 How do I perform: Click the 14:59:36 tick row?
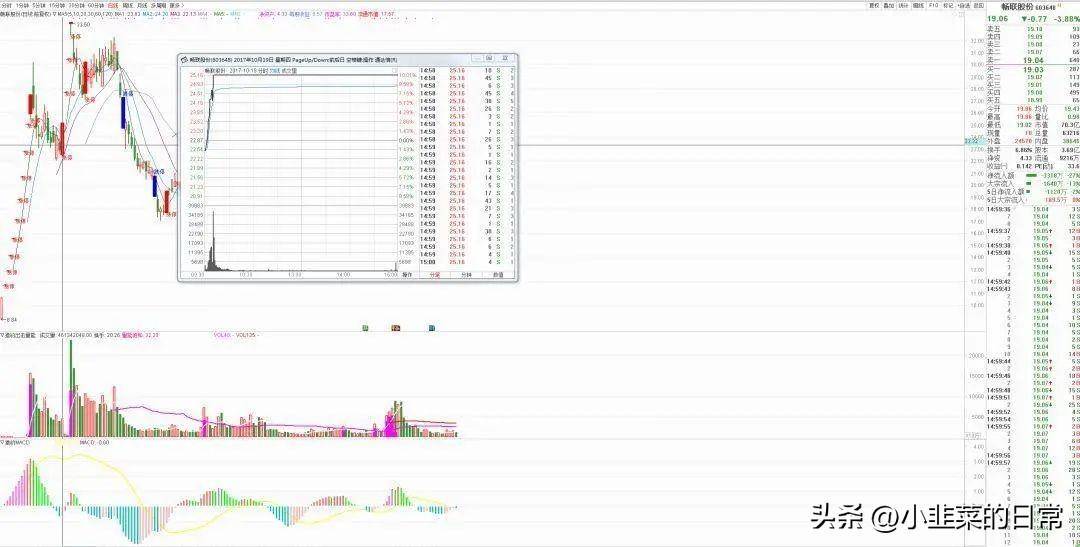[x=1032, y=209]
